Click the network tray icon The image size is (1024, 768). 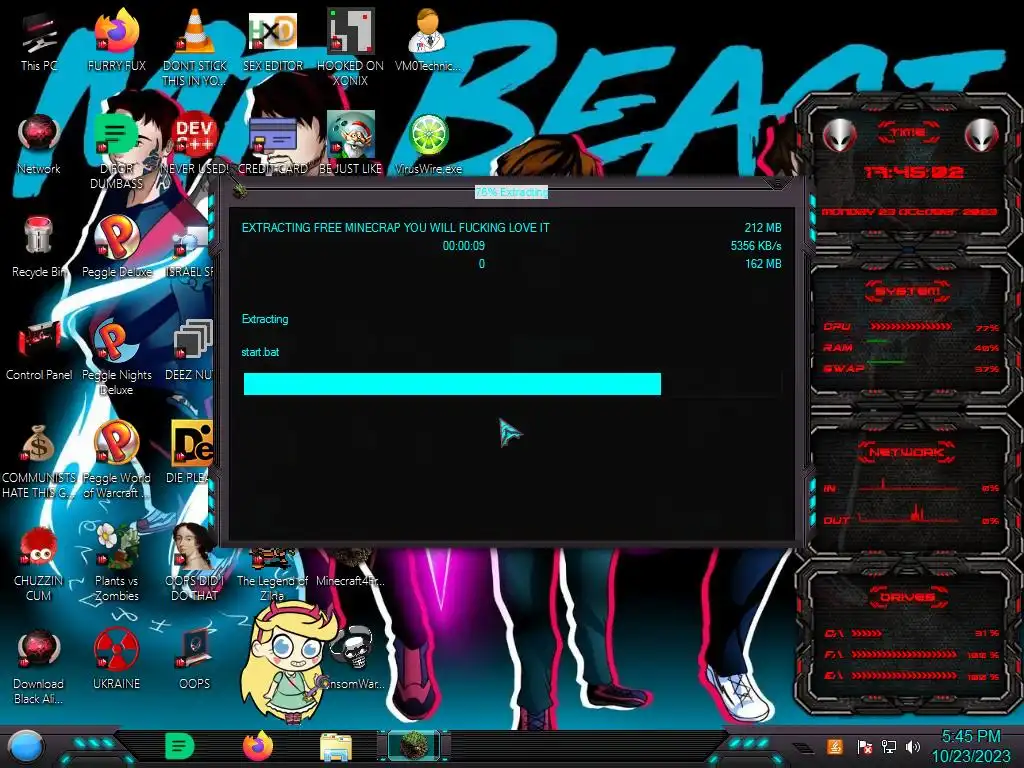(x=888, y=746)
